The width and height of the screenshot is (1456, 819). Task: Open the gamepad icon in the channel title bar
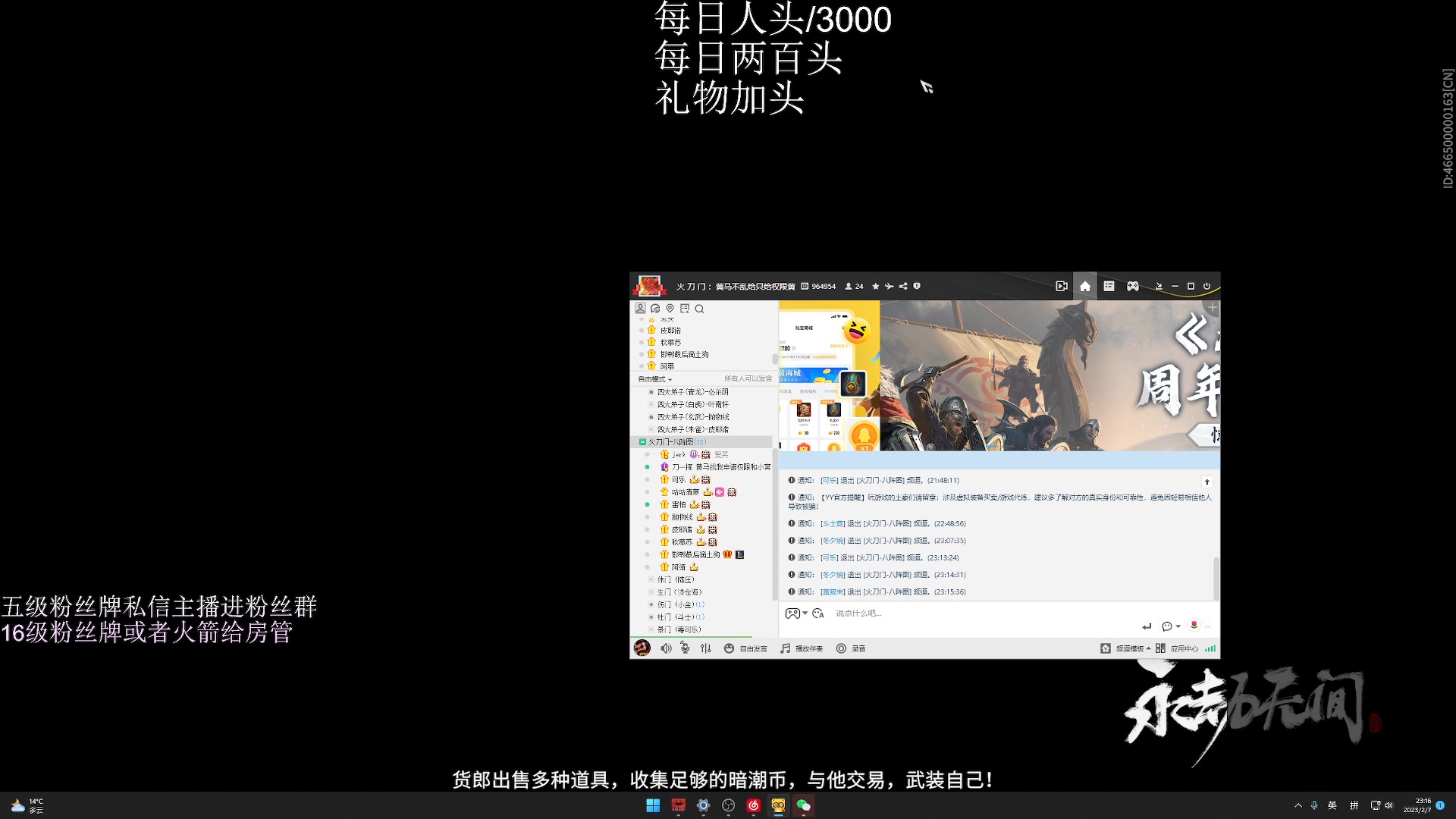[x=1132, y=286]
